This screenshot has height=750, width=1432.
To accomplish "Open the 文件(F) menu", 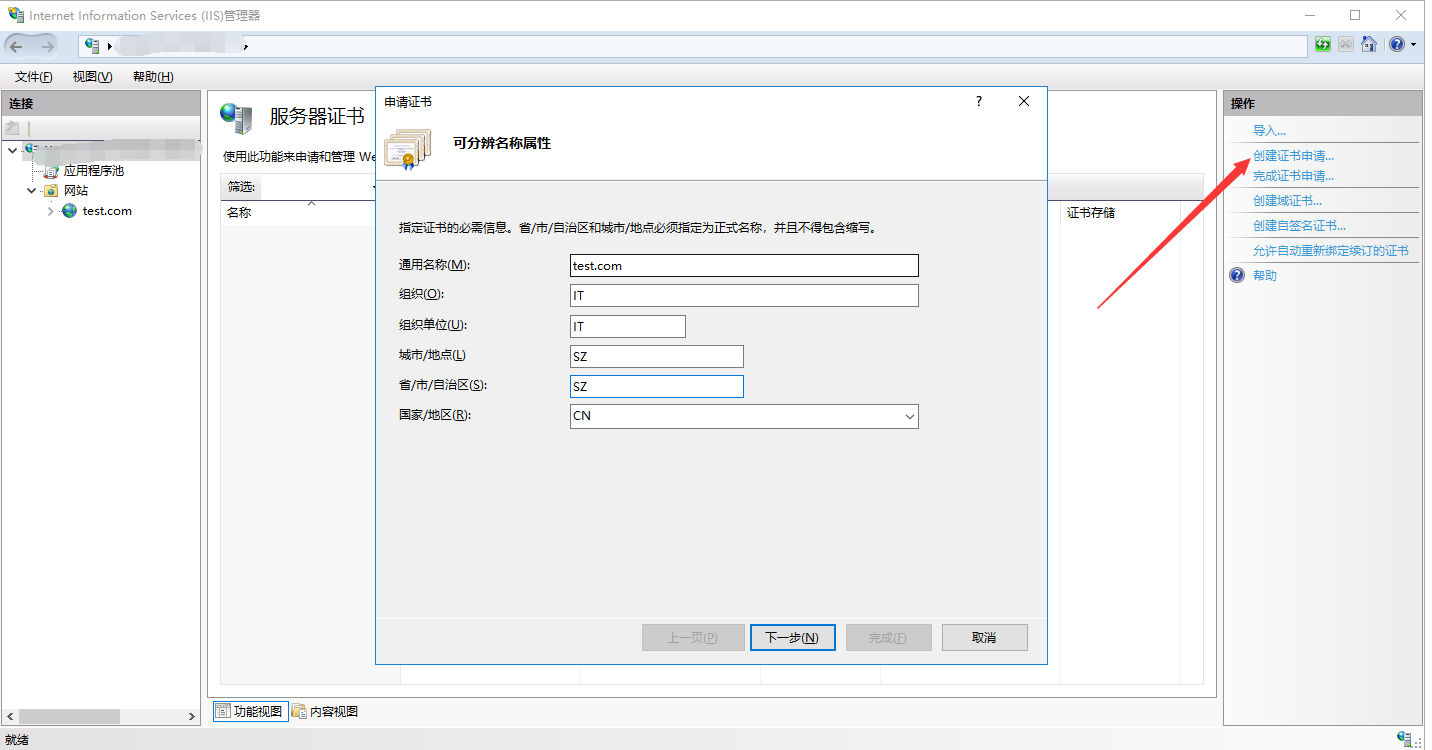I will [x=33, y=77].
